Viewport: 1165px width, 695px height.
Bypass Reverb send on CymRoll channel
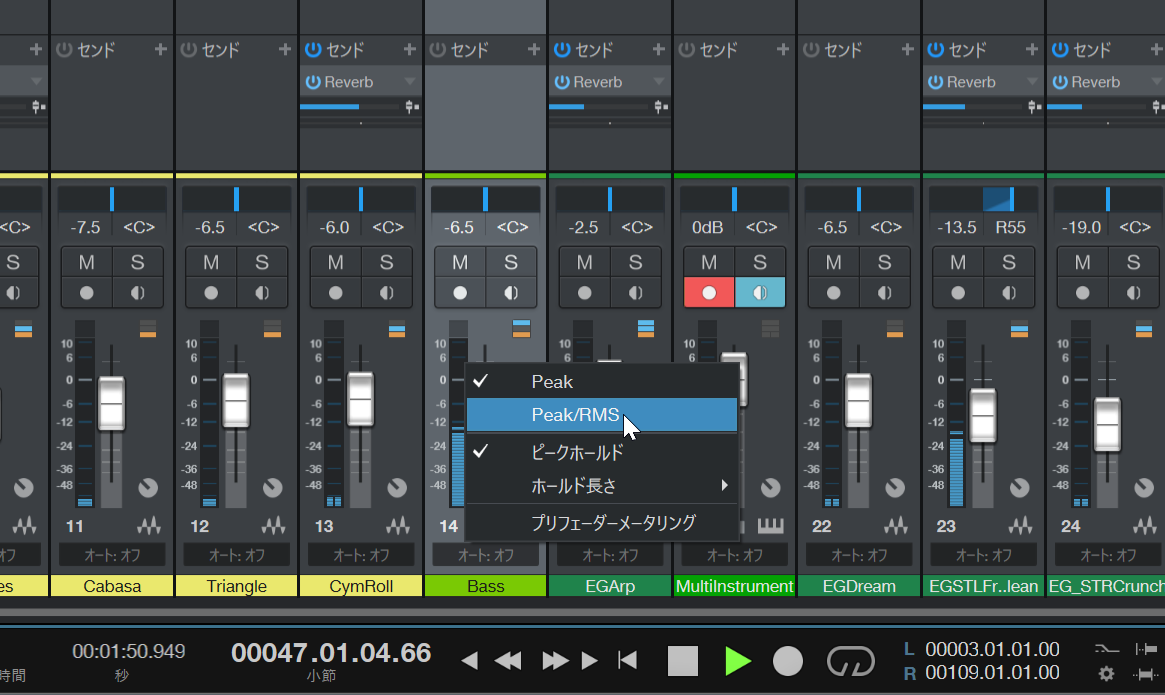[x=313, y=82]
